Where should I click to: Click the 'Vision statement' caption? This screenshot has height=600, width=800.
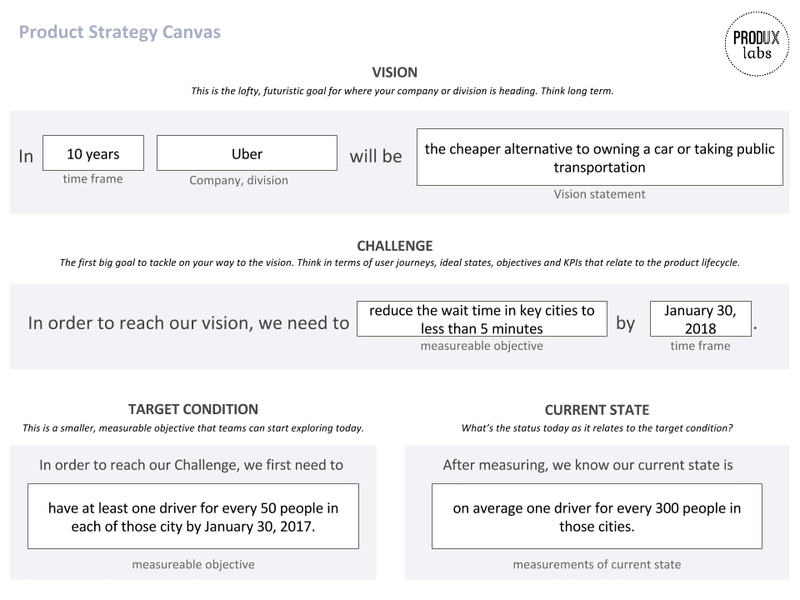599,194
